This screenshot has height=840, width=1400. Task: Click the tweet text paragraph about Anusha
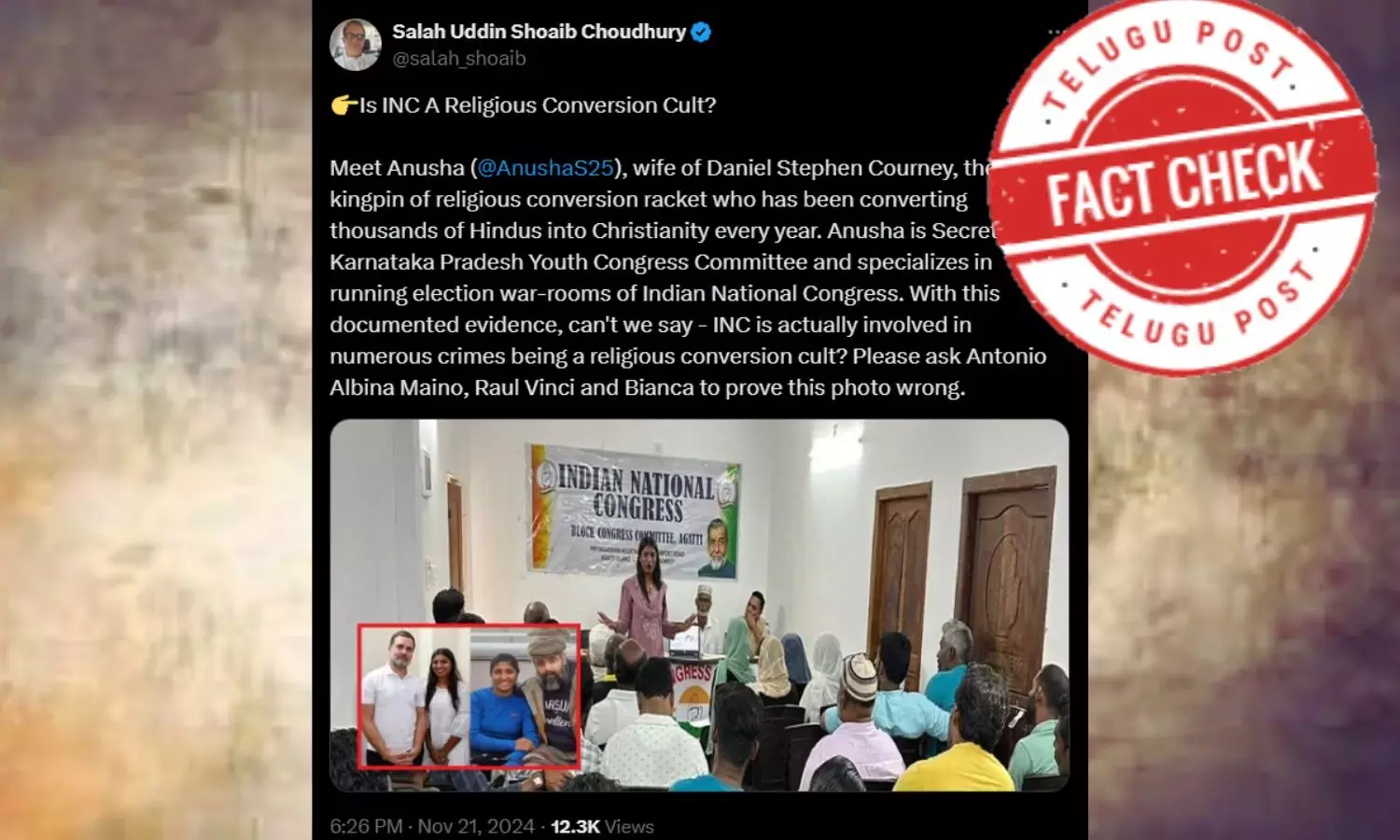[x=688, y=278]
